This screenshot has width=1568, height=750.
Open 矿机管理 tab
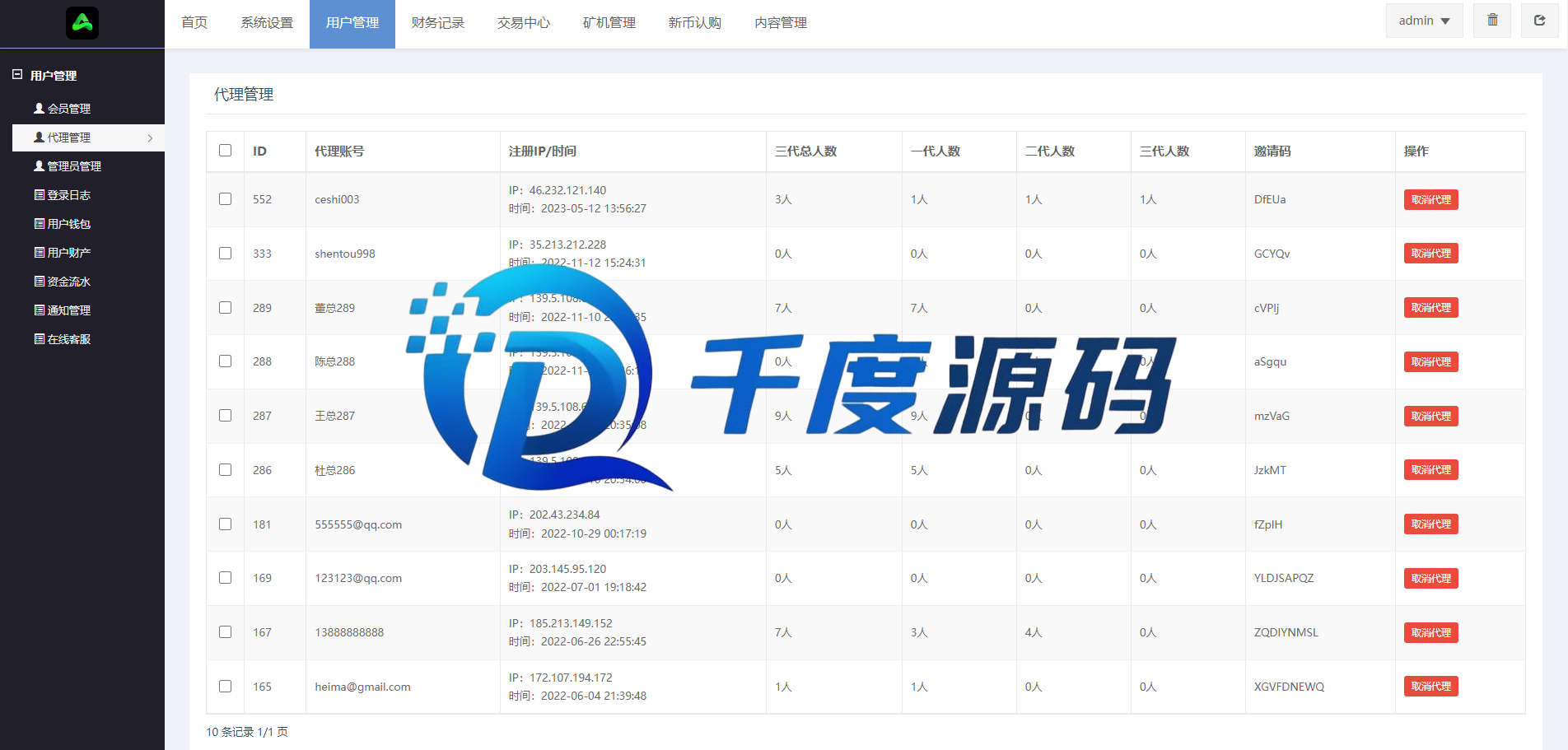(609, 23)
